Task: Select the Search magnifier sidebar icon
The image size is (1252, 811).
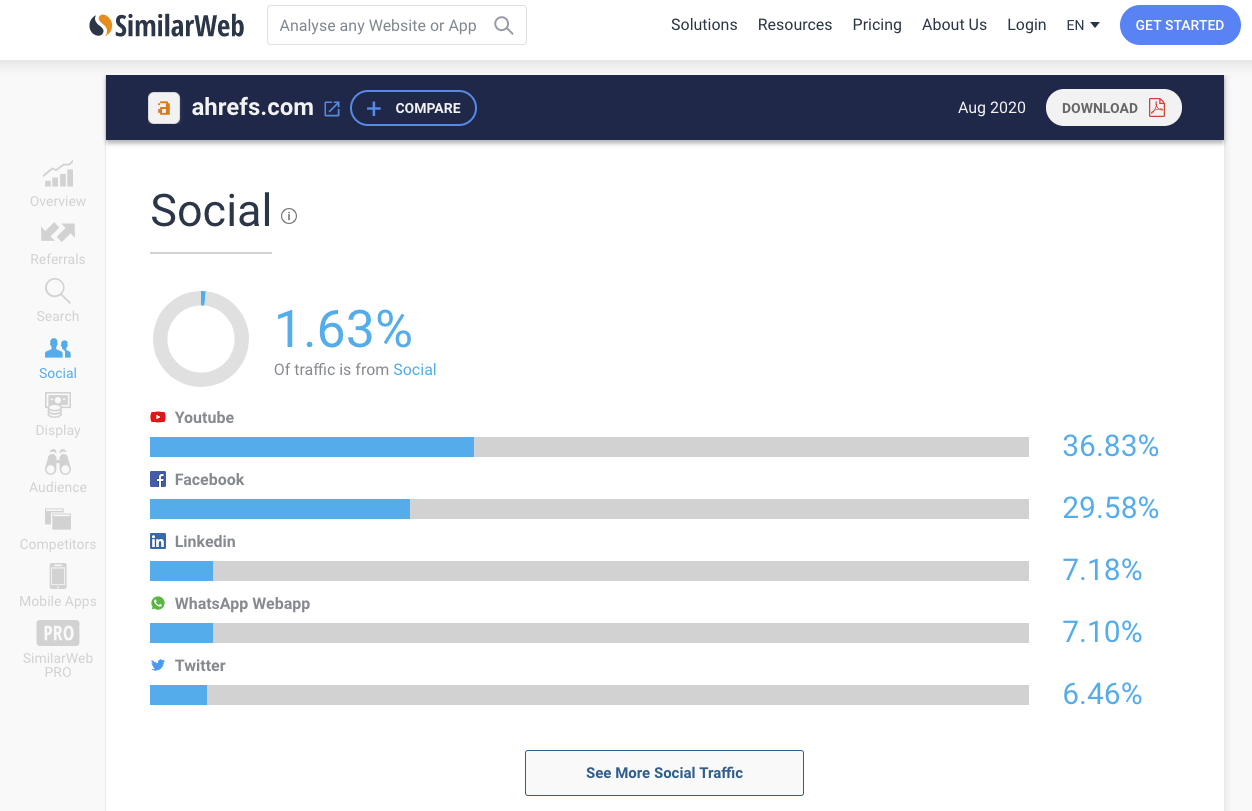Action: click(58, 291)
